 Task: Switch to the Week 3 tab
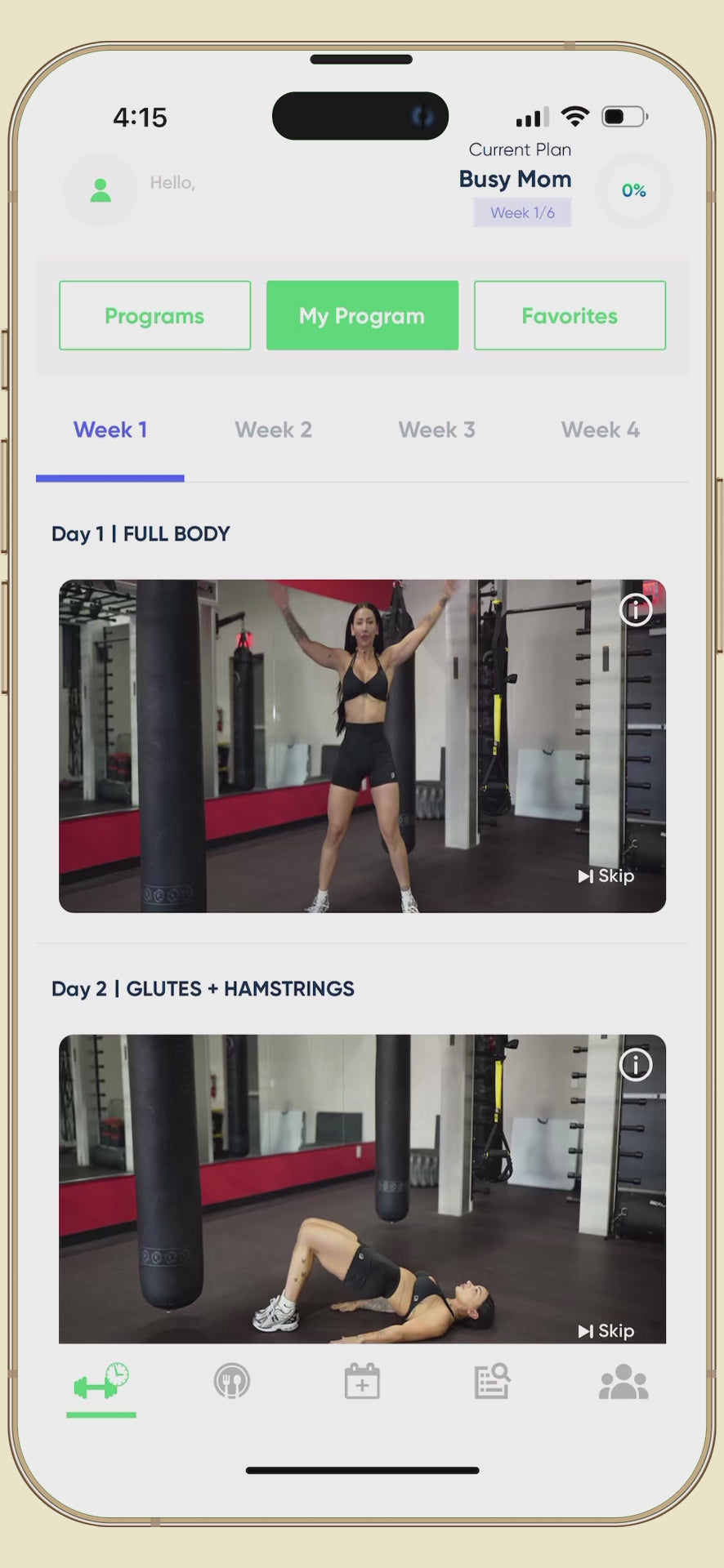(x=437, y=430)
